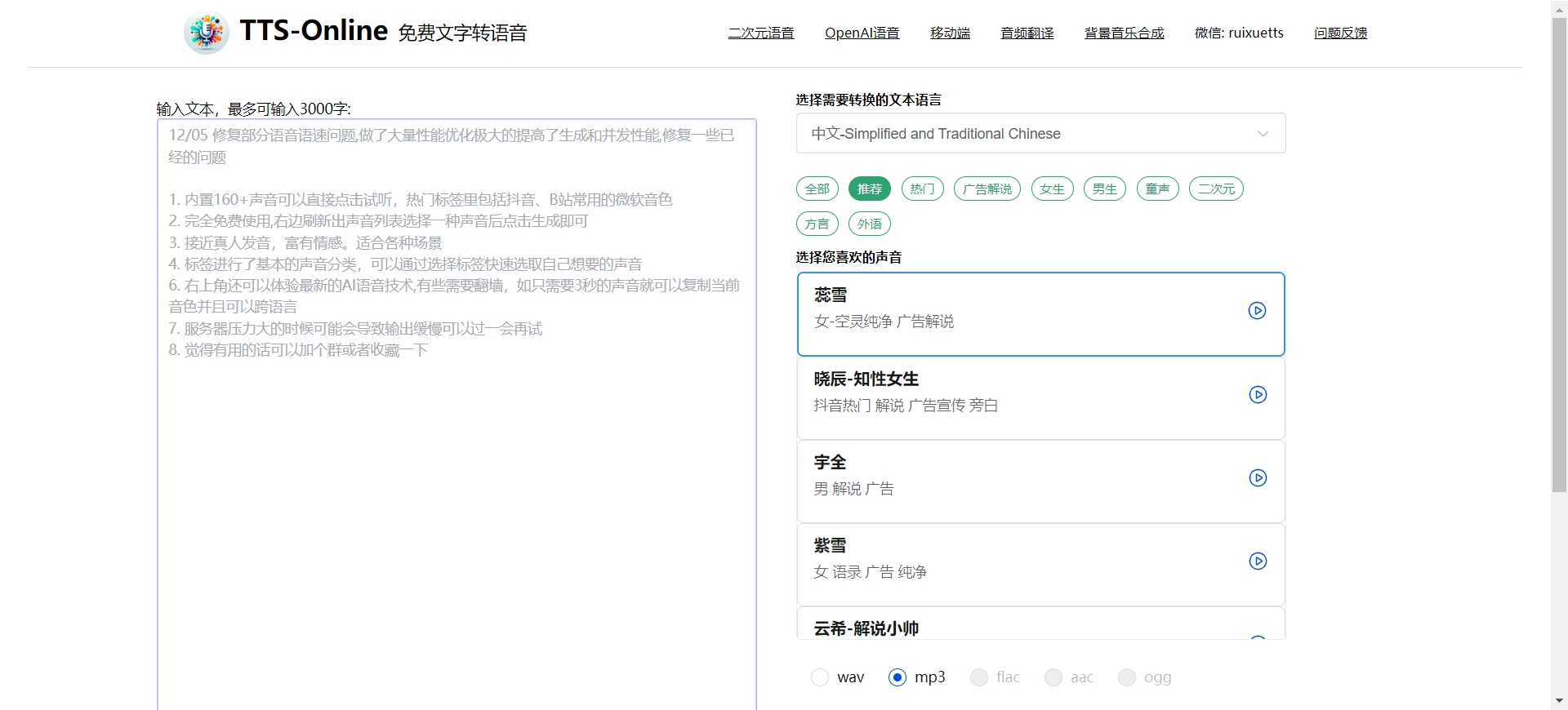This screenshot has height=710, width=1568.
Task: Open 问题反馈 link
Action: point(1341,33)
